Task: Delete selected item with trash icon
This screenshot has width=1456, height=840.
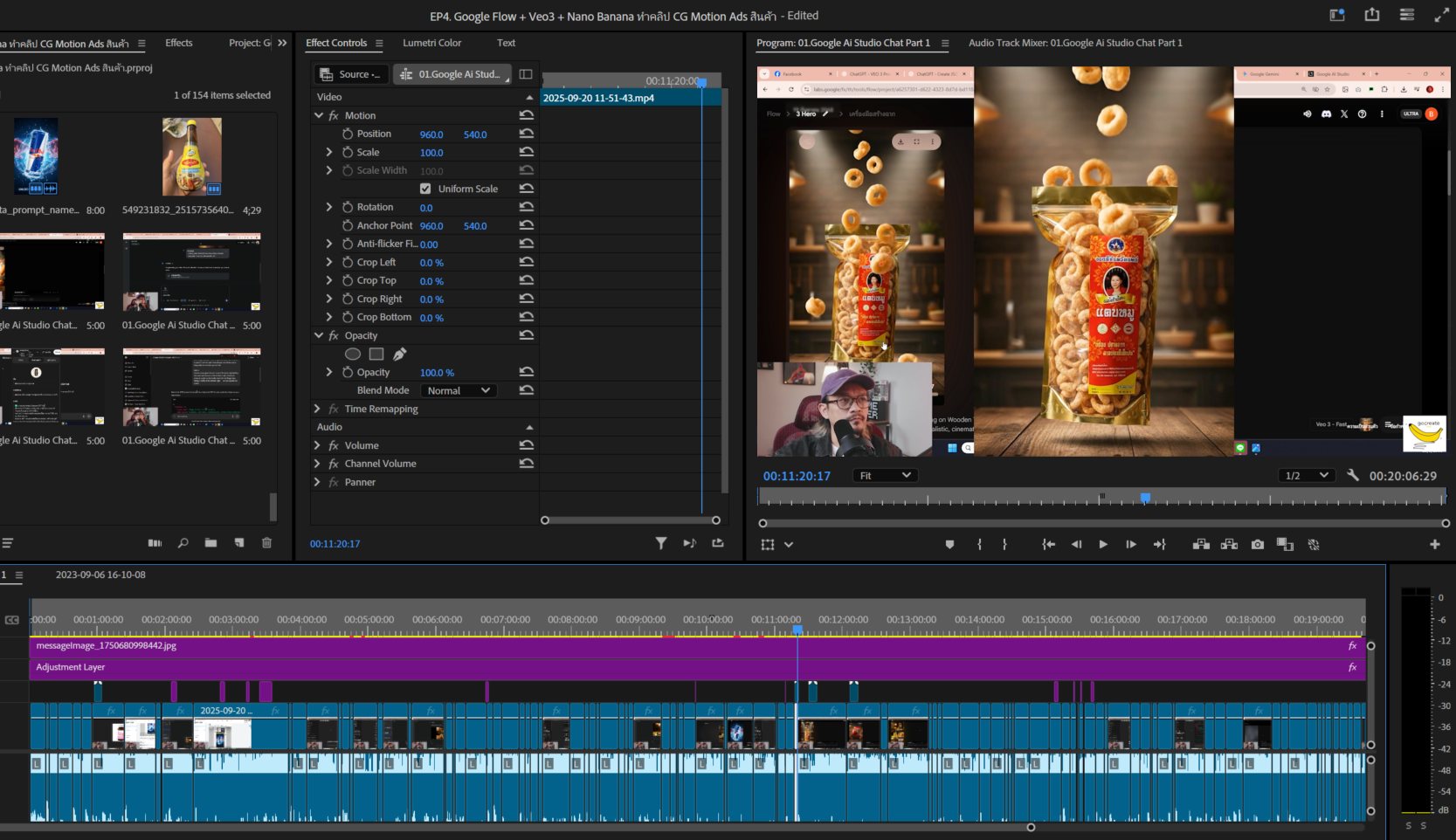Action: click(x=266, y=542)
